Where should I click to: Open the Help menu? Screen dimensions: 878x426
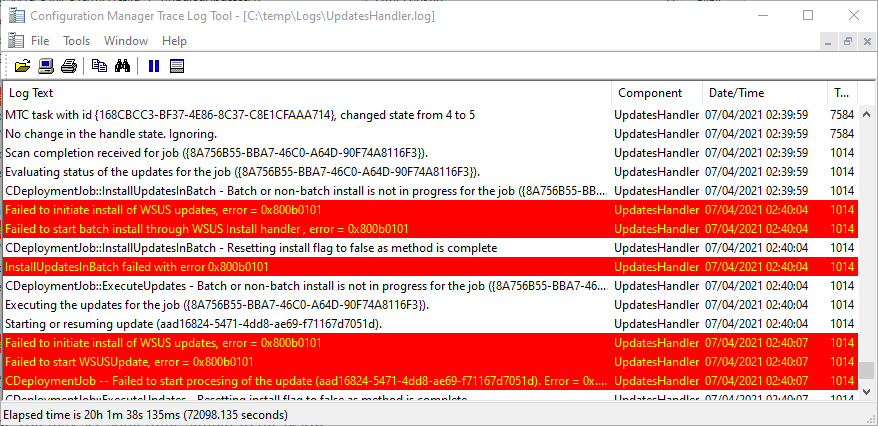pyautogui.click(x=174, y=41)
